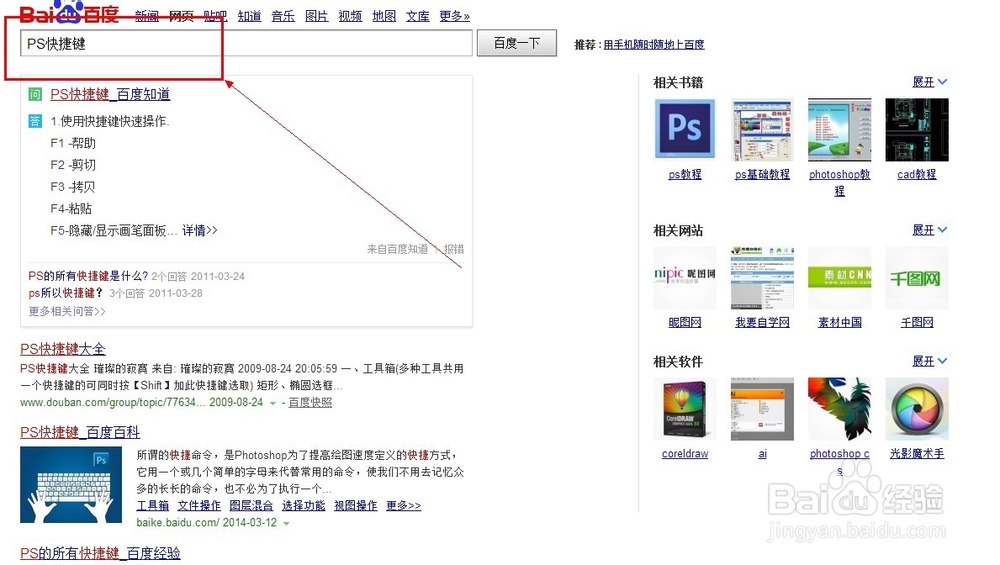The width and height of the screenshot is (1000, 565).
Task: Open the 百度快照 cached page link
Action: tap(310, 402)
